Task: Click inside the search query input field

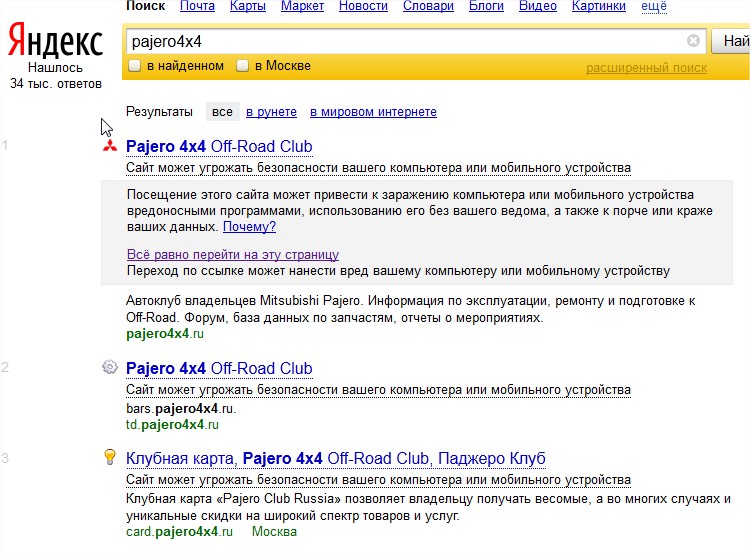Action: [x=400, y=41]
